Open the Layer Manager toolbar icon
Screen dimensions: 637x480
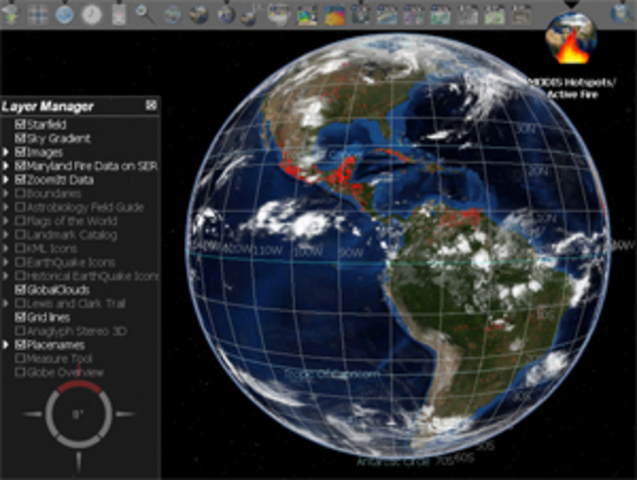[10, 15]
